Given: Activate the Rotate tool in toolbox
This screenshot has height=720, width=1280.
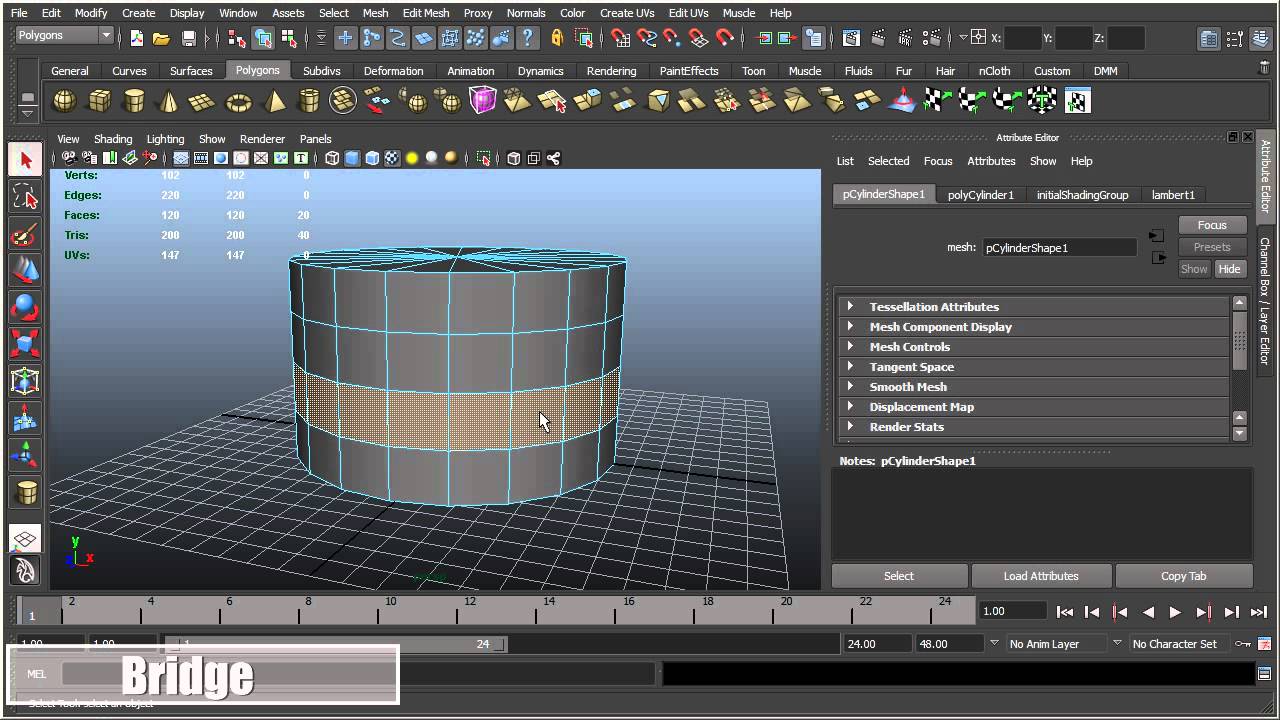Looking at the screenshot, I should [x=25, y=307].
